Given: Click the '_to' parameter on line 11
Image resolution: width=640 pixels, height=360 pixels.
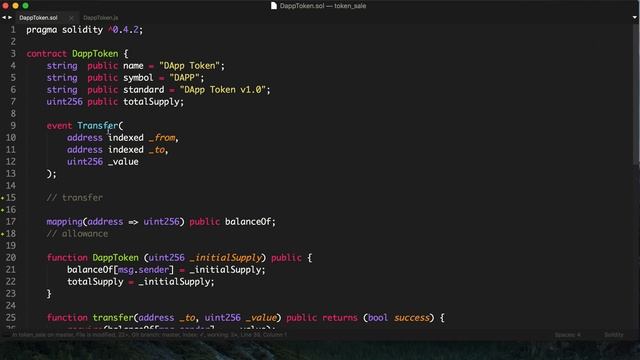Looking at the screenshot, I should [x=157, y=150].
